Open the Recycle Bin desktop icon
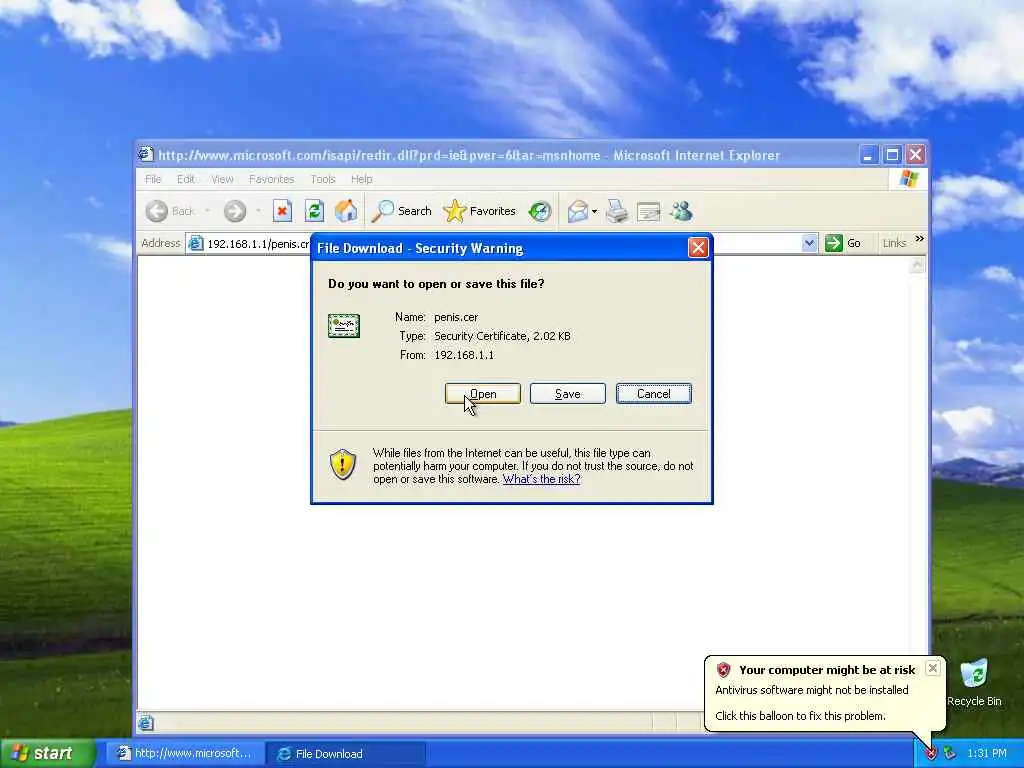1024x768 pixels. pyautogui.click(x=974, y=683)
